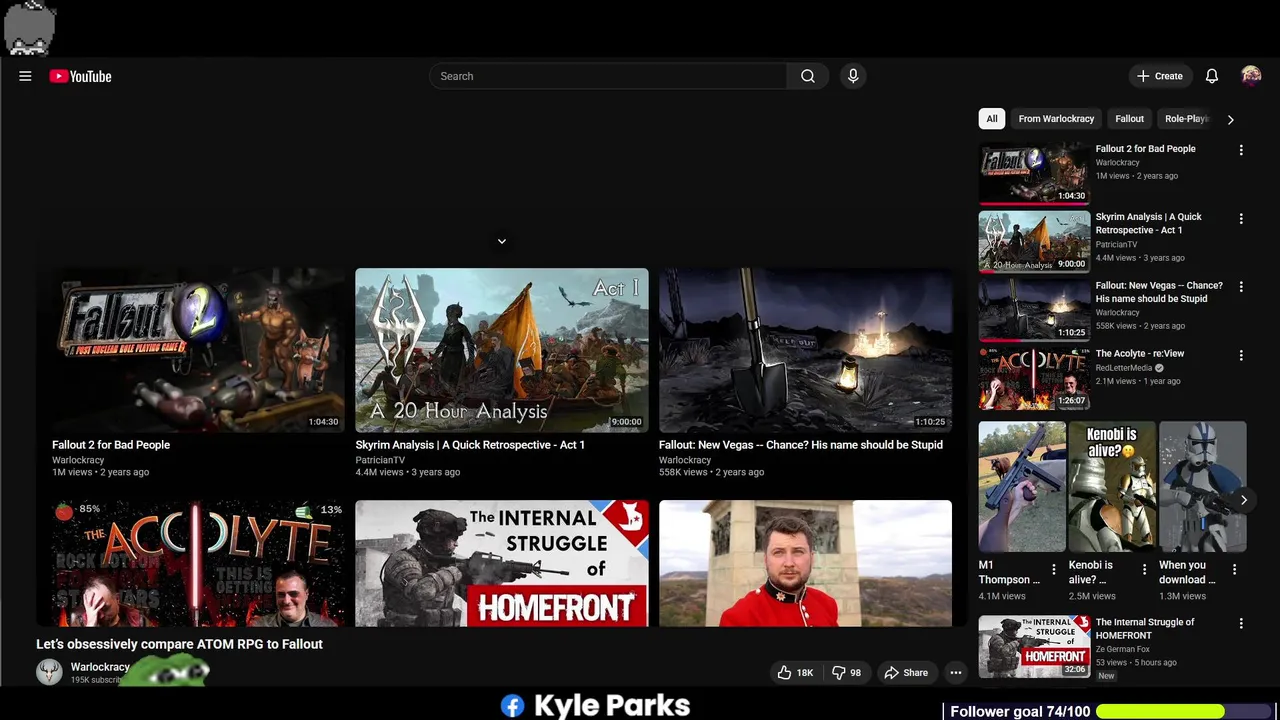Screen dimensions: 1280x720
Task: Collapse end screen with down chevron
Action: (502, 241)
